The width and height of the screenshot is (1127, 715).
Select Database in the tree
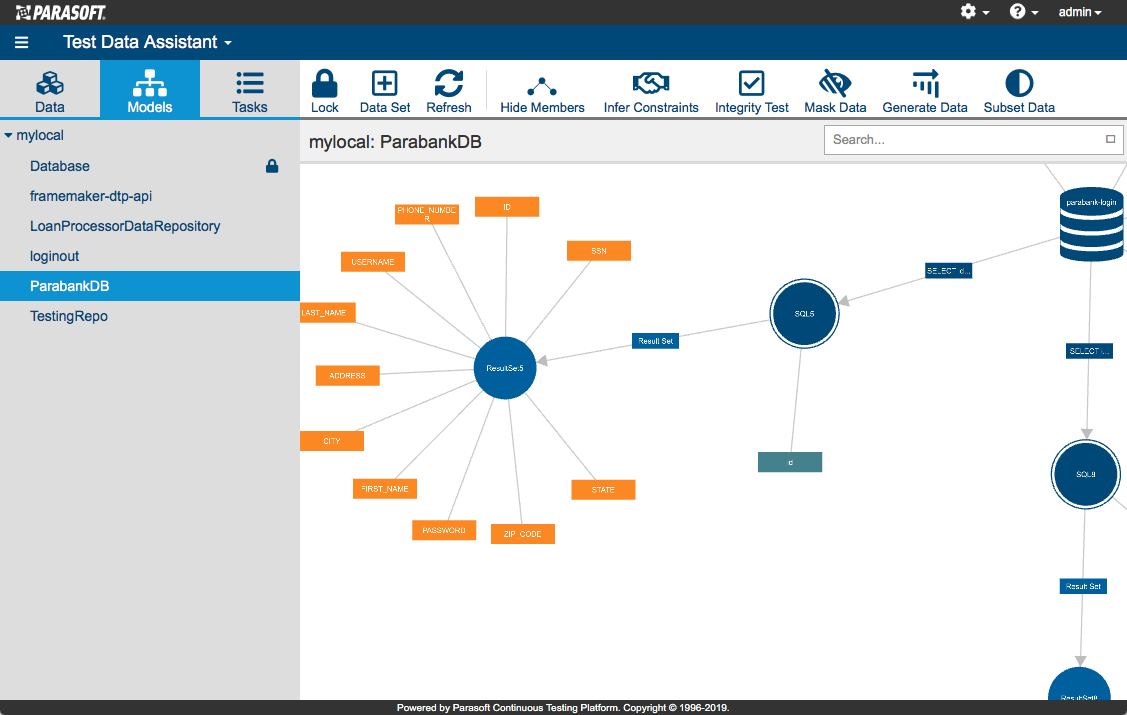click(x=60, y=166)
